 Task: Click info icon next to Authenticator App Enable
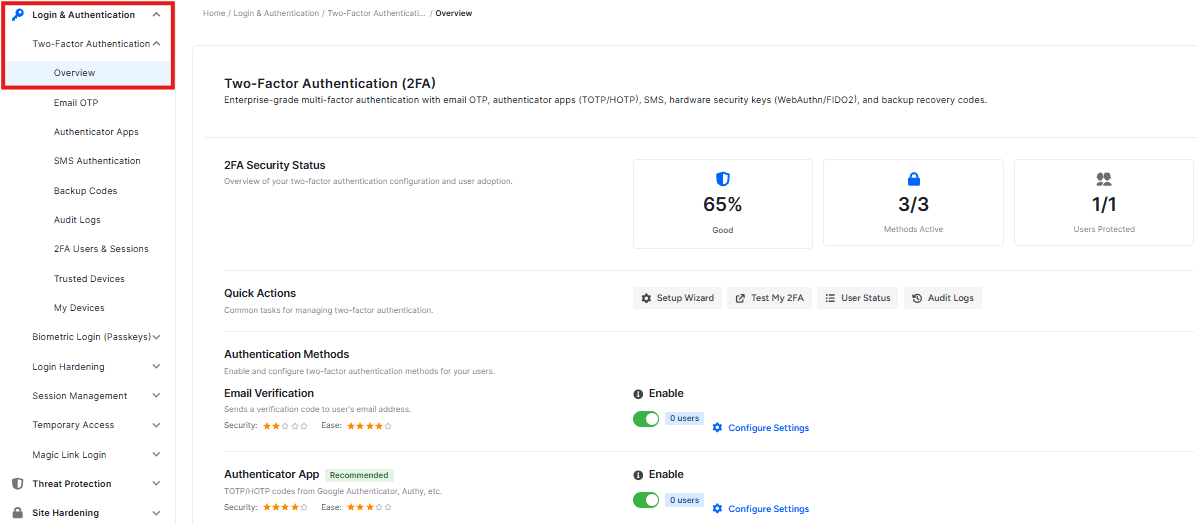[x=638, y=475]
